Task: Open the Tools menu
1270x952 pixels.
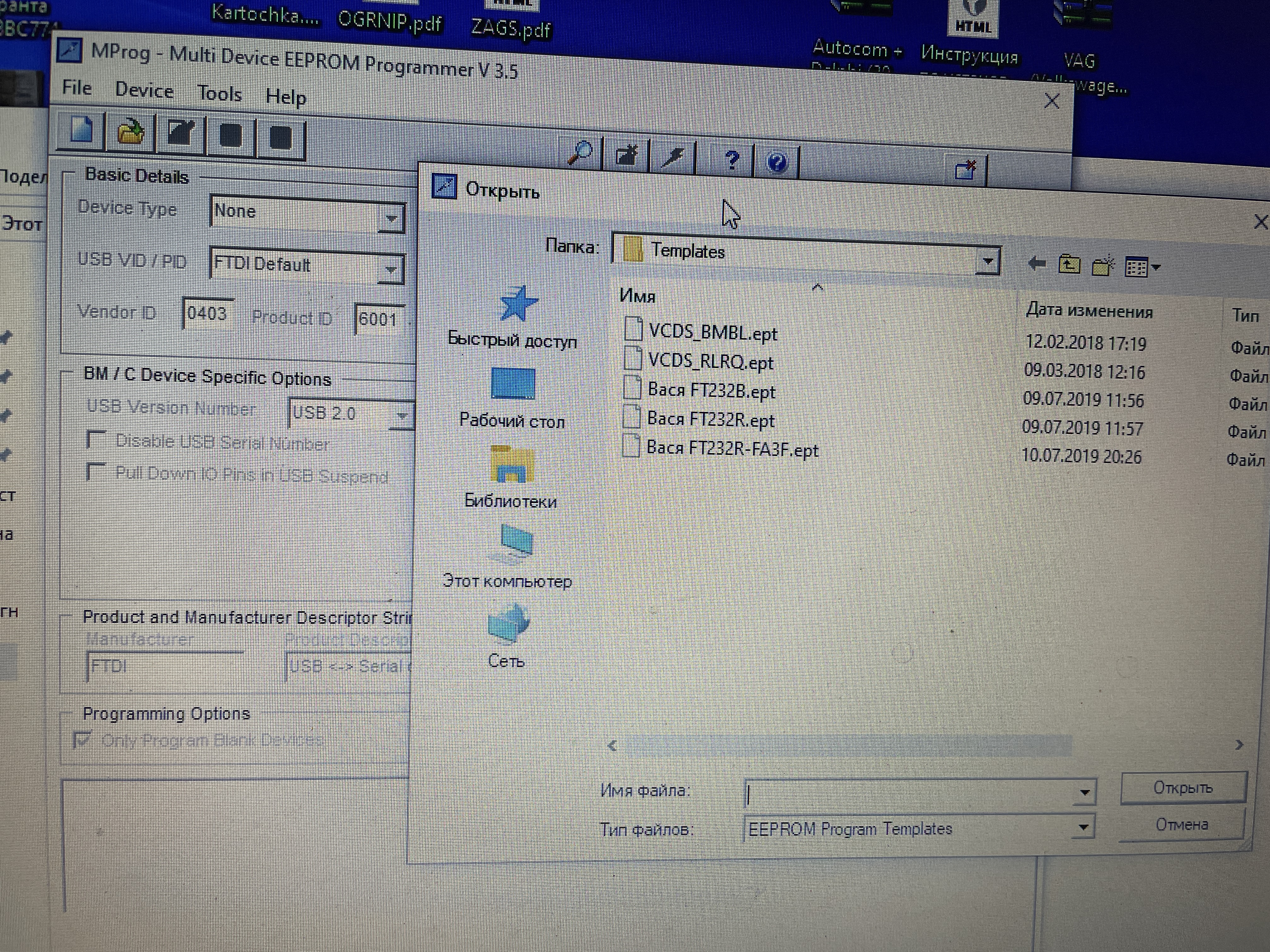Action: click(219, 93)
